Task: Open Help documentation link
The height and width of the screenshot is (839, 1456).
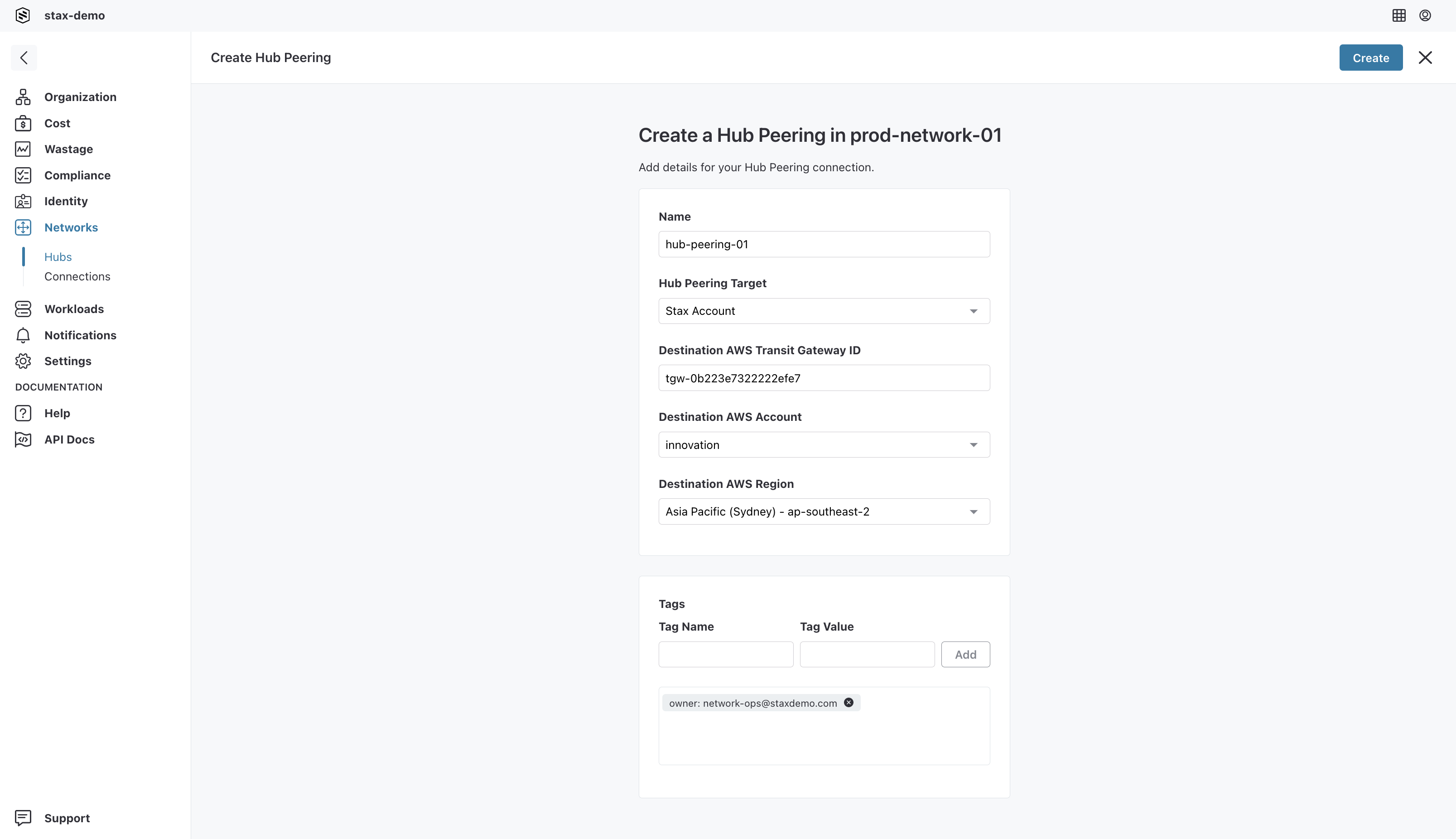Action: (x=57, y=413)
